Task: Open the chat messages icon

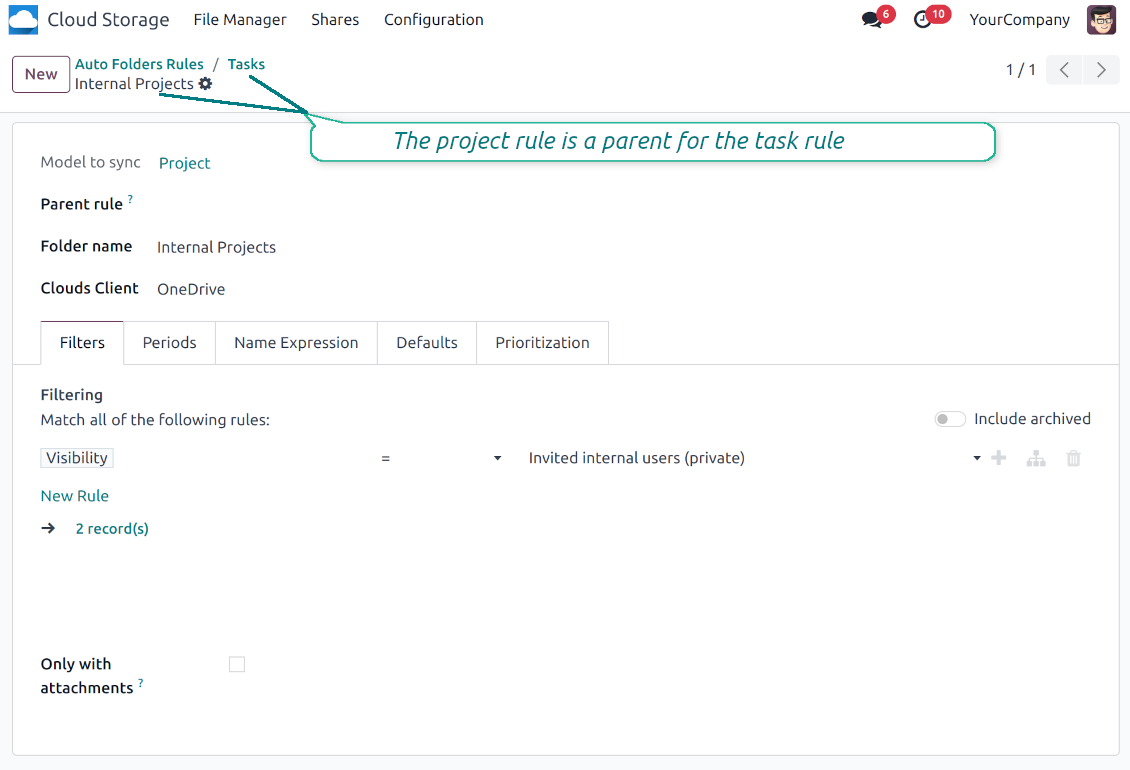Action: tap(872, 20)
